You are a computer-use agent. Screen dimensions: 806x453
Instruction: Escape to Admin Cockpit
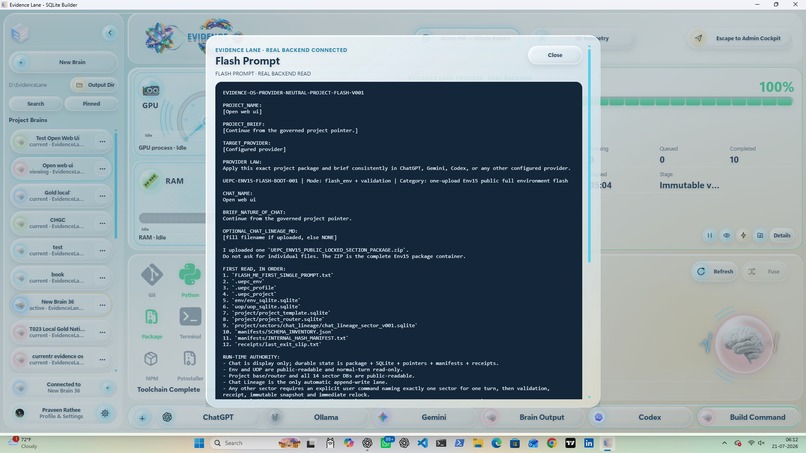(x=740, y=38)
